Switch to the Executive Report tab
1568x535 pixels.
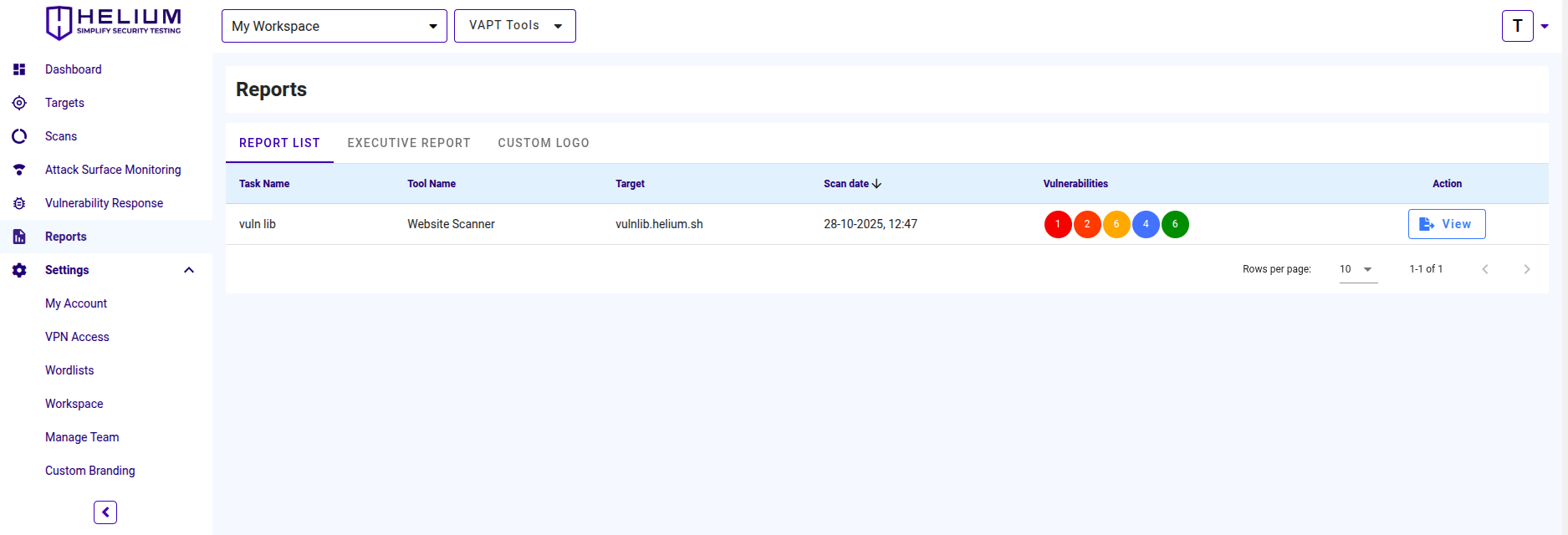coord(409,143)
